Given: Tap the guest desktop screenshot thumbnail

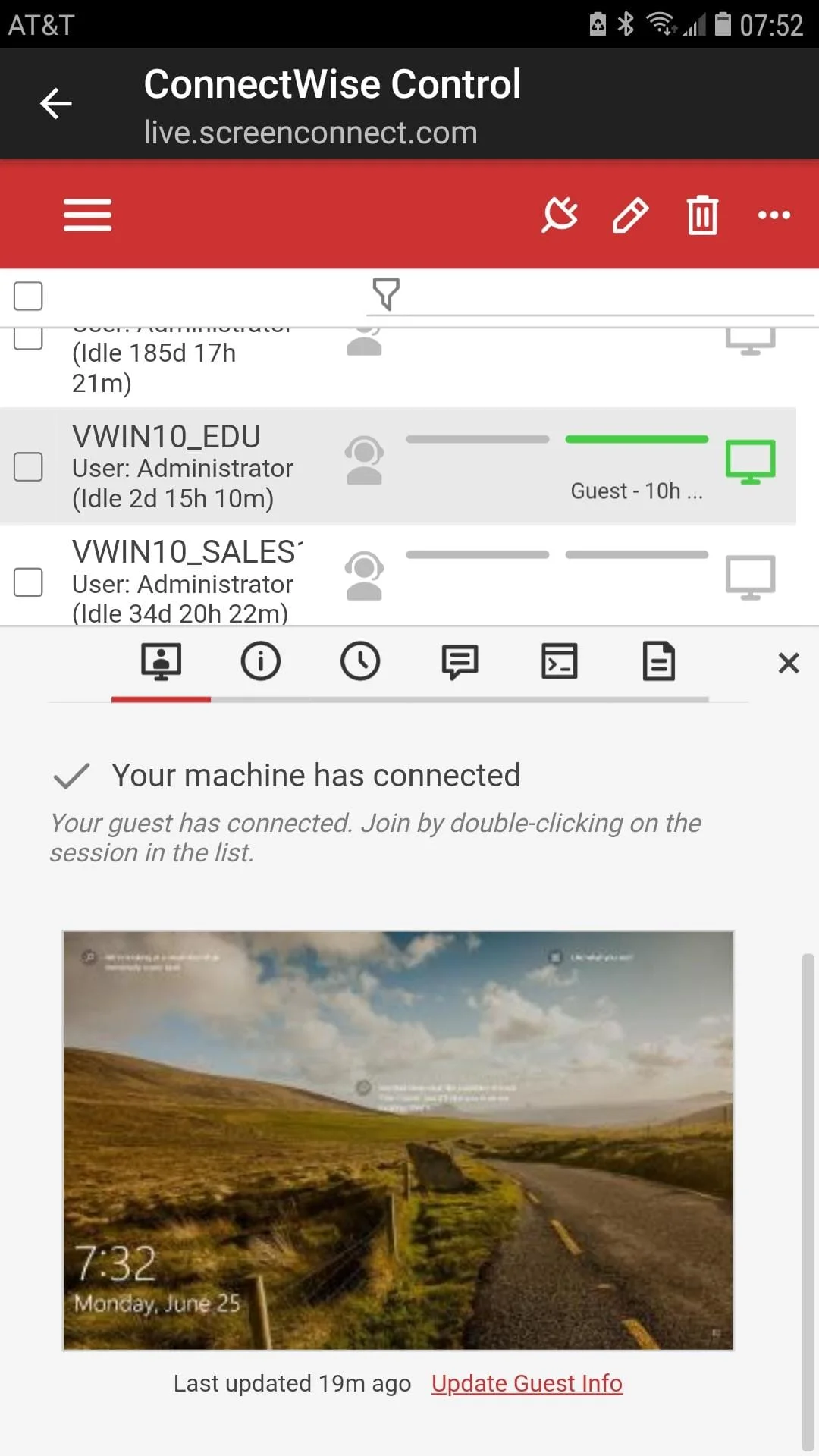Looking at the screenshot, I should [x=398, y=1140].
